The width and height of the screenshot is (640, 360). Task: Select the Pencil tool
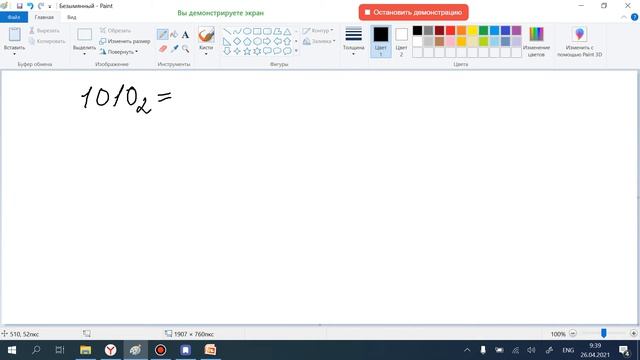click(x=162, y=35)
